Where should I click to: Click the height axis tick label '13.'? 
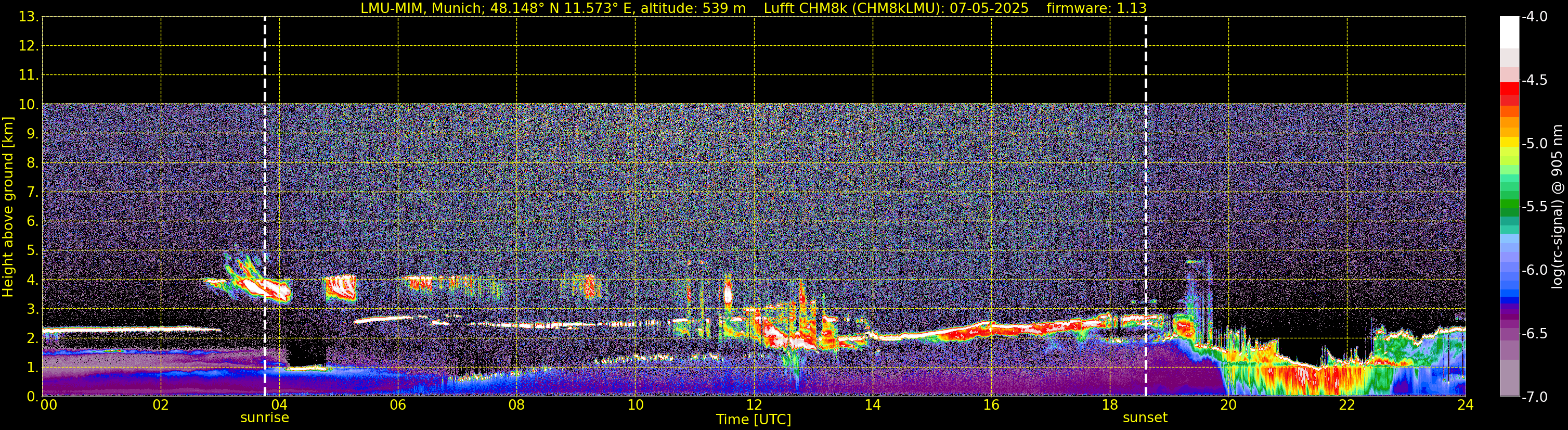click(x=29, y=17)
